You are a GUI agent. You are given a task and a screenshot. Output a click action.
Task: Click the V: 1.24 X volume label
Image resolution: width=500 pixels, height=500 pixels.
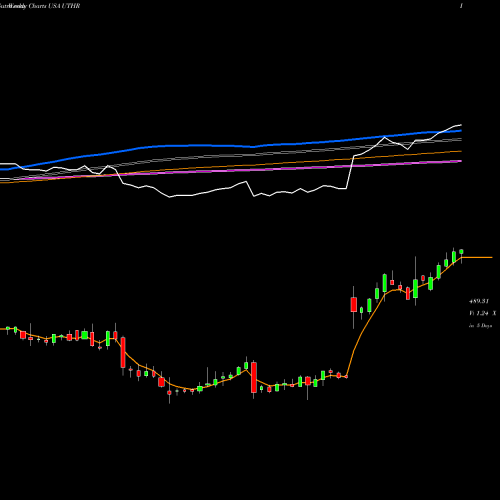click(482, 313)
